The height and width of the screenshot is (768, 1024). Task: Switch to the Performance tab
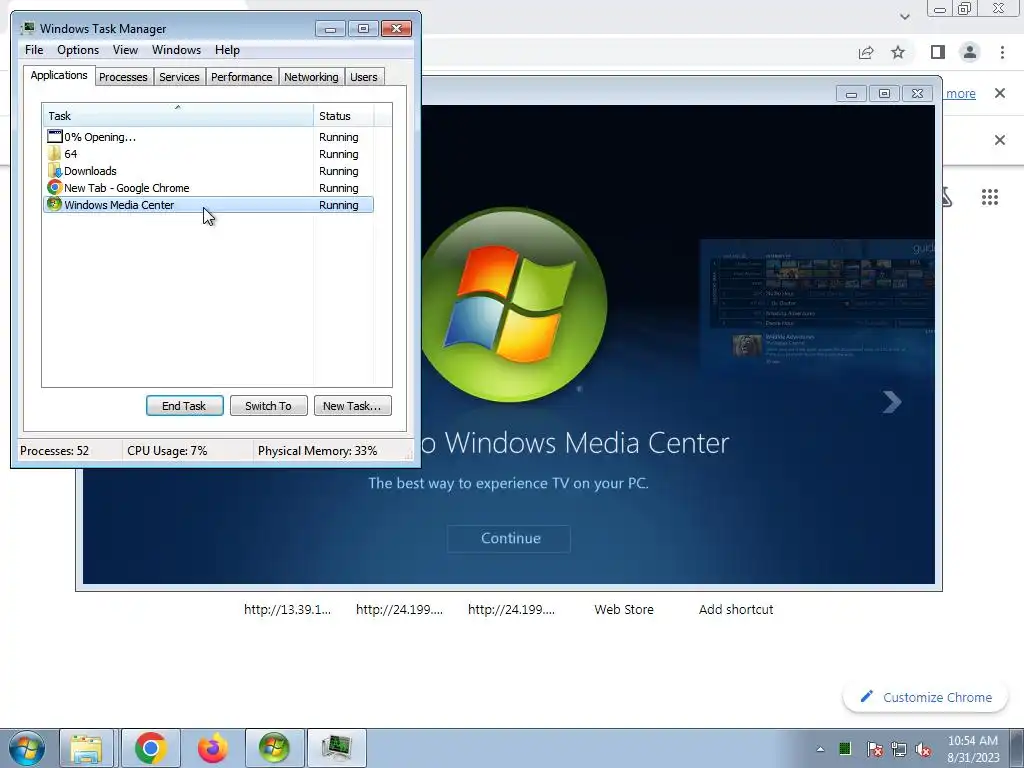pos(242,77)
